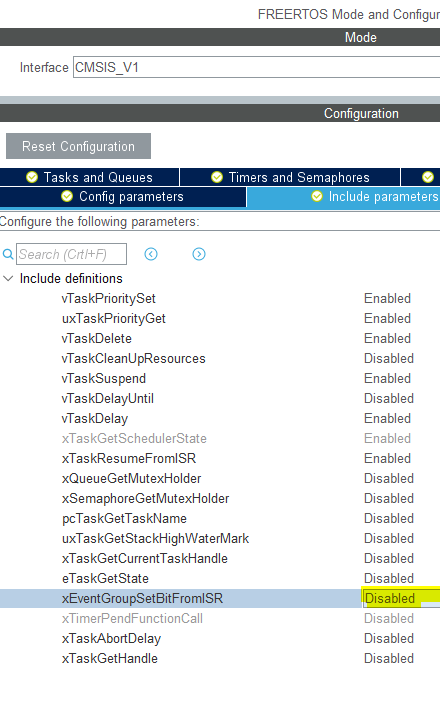440x701 pixels.
Task: Click Disabled value of xTaskAbortDelay
Action: click(389, 638)
